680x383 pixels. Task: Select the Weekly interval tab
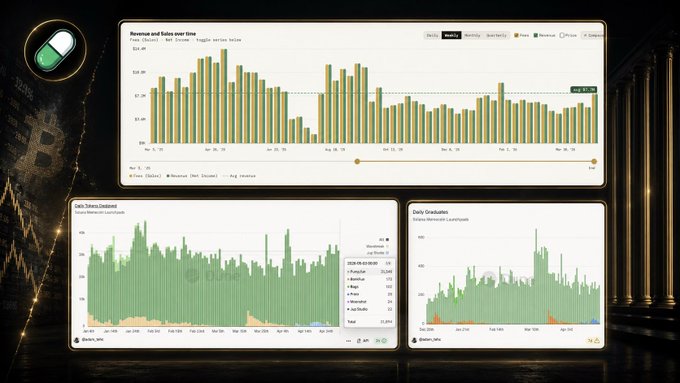451,35
